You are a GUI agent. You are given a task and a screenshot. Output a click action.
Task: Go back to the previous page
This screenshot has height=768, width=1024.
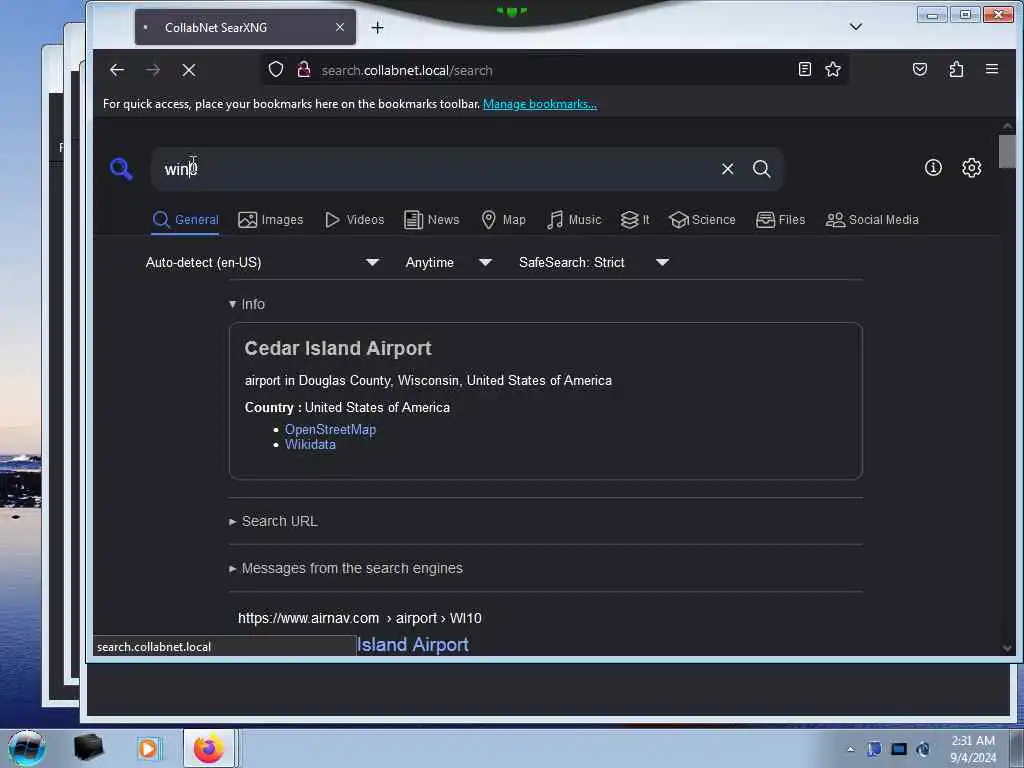(117, 70)
